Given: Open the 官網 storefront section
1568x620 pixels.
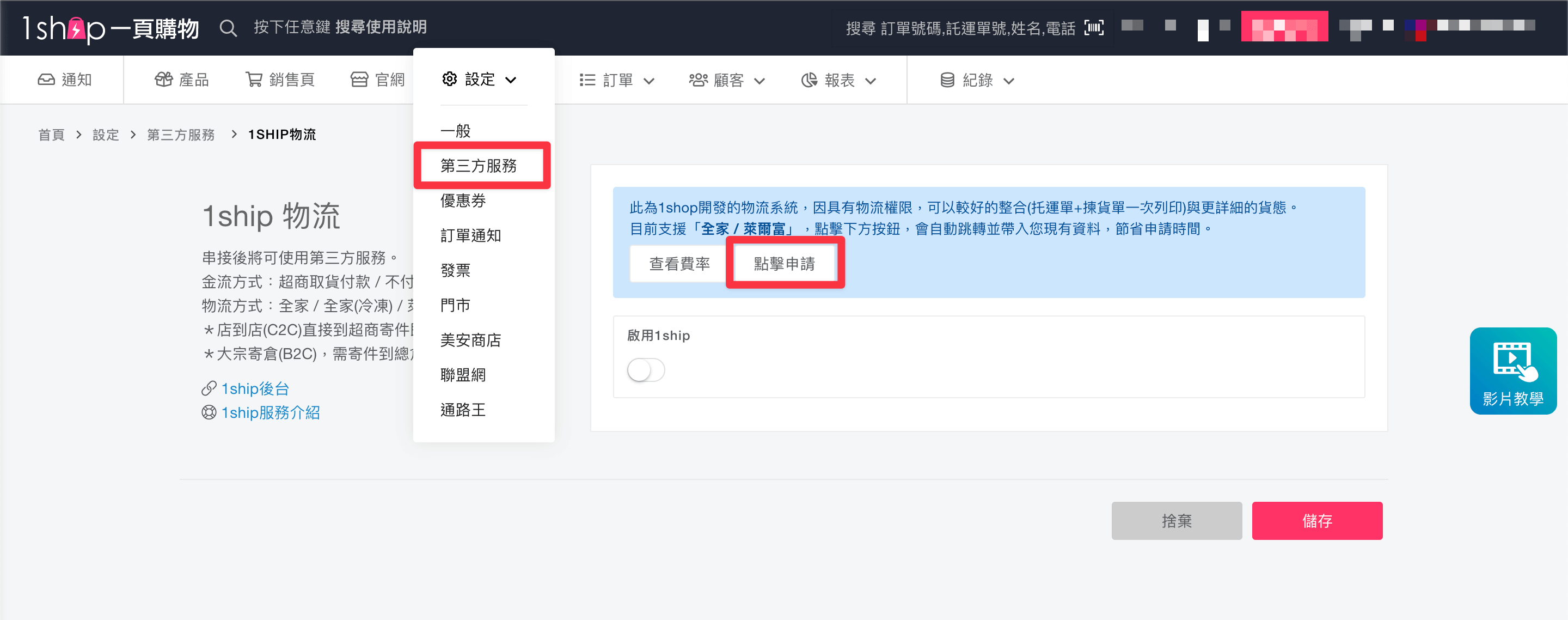Looking at the screenshot, I should tap(377, 80).
